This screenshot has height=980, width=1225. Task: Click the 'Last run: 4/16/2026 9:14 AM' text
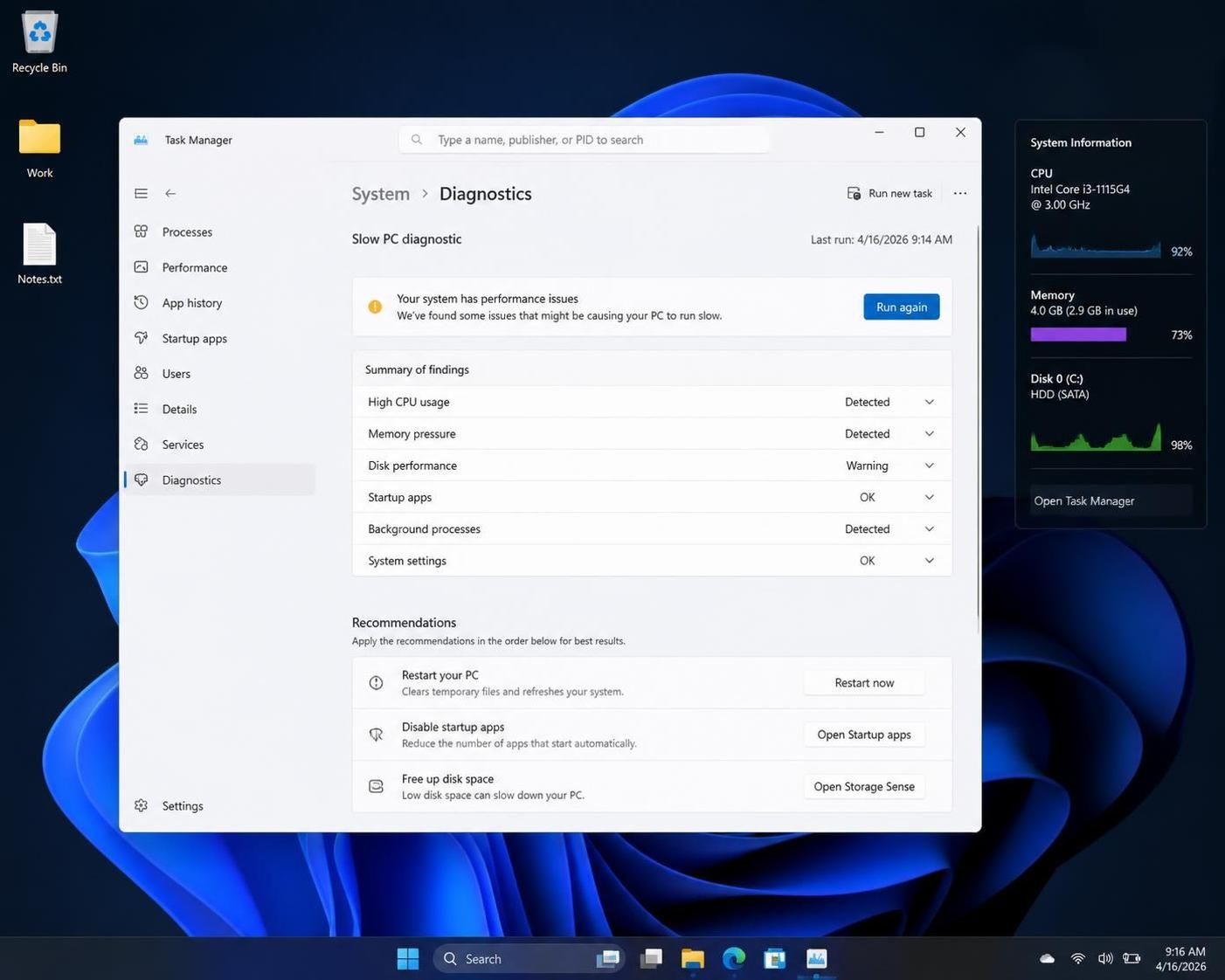[881, 239]
